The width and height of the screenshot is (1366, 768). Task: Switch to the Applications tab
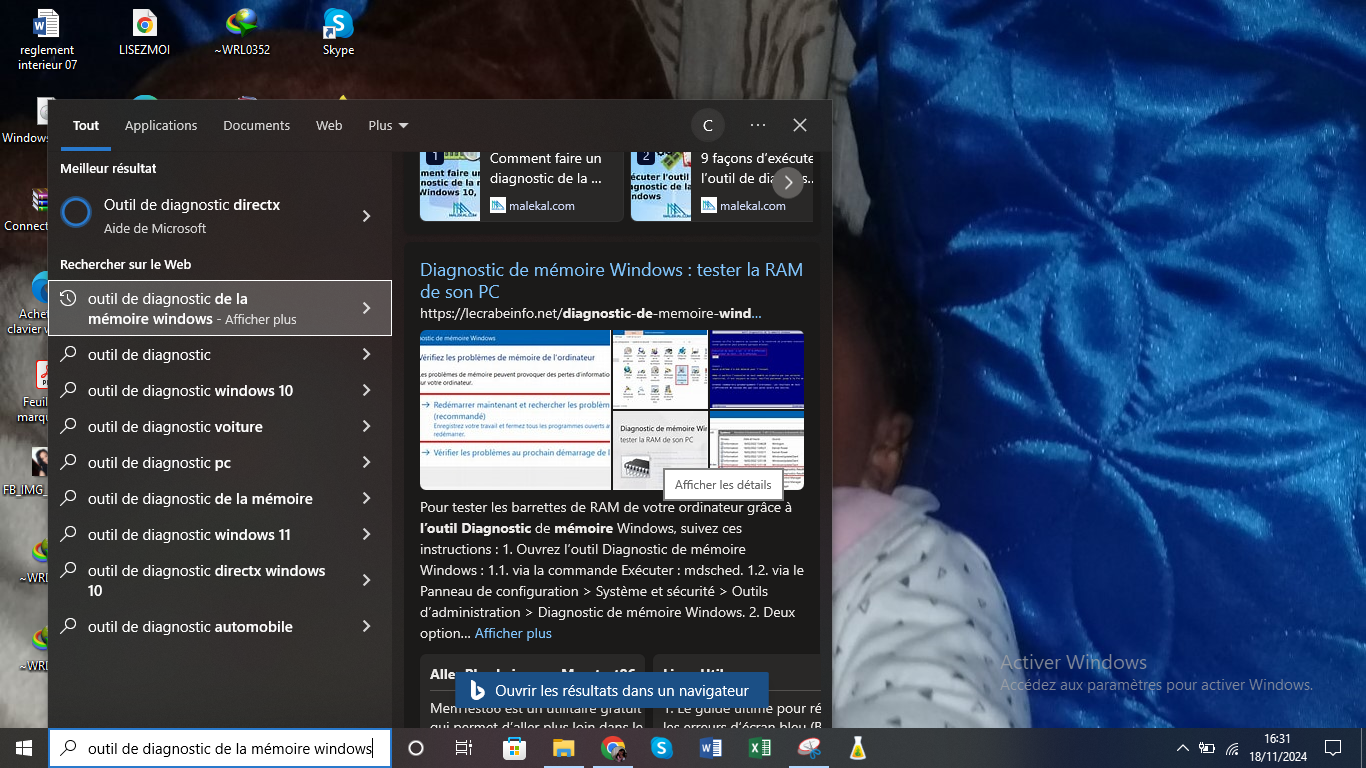(x=161, y=125)
